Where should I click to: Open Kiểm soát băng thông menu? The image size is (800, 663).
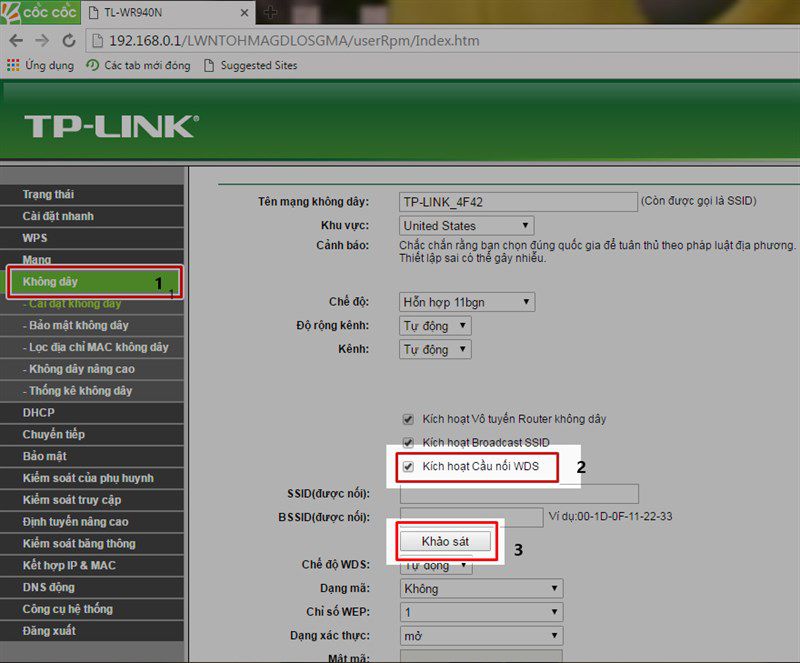(x=92, y=544)
